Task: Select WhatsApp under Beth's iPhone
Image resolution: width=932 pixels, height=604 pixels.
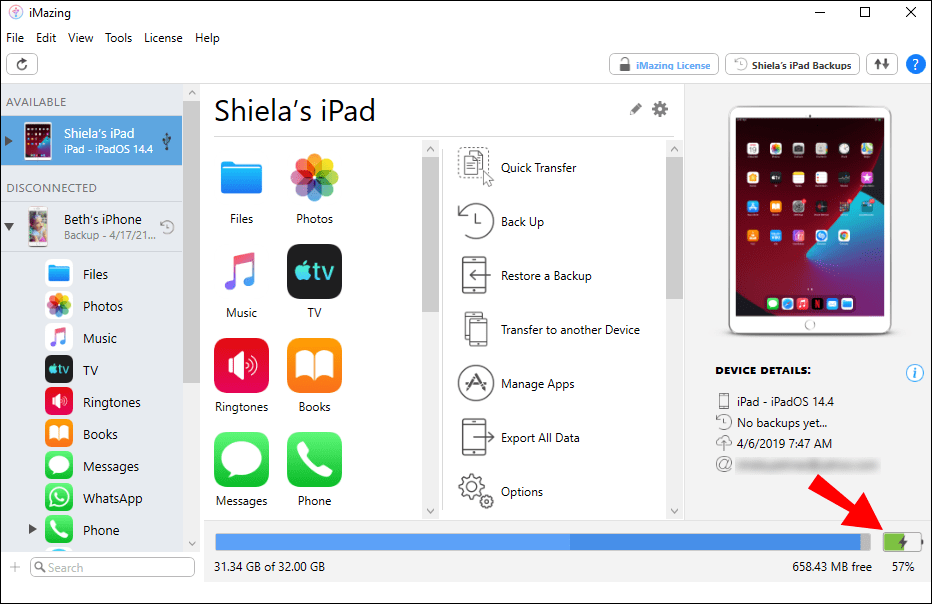Action: pos(94,498)
